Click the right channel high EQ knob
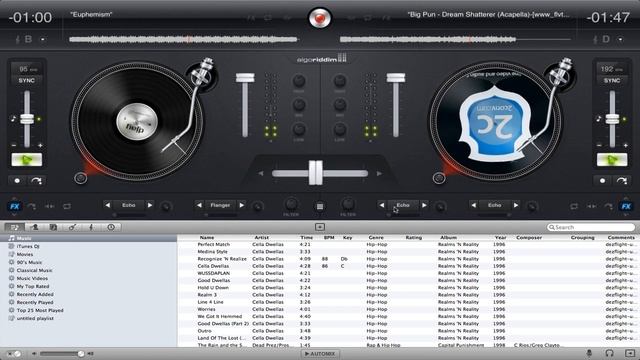The image size is (640, 360). [340, 81]
